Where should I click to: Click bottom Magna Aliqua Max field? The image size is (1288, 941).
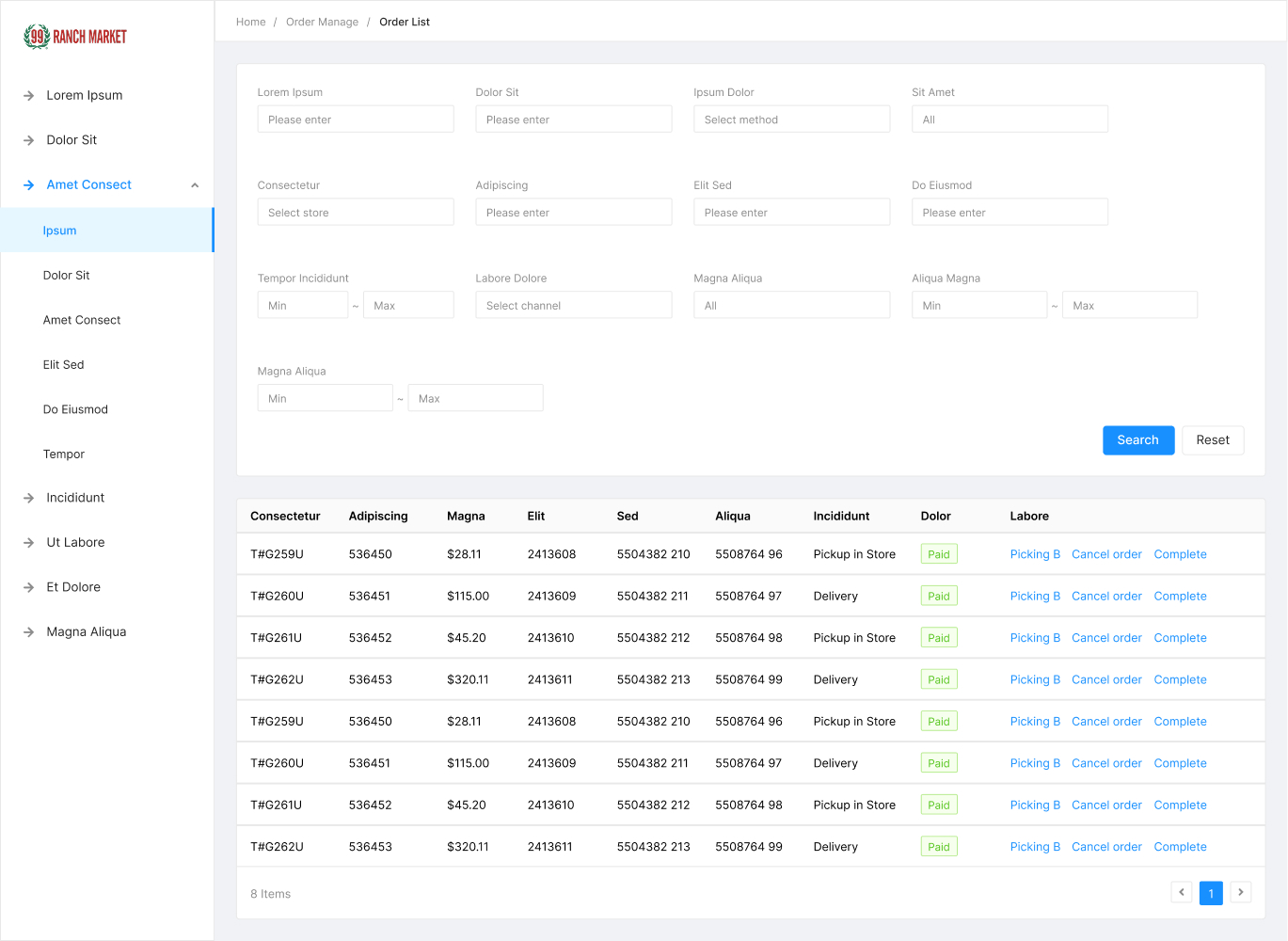[x=475, y=399]
